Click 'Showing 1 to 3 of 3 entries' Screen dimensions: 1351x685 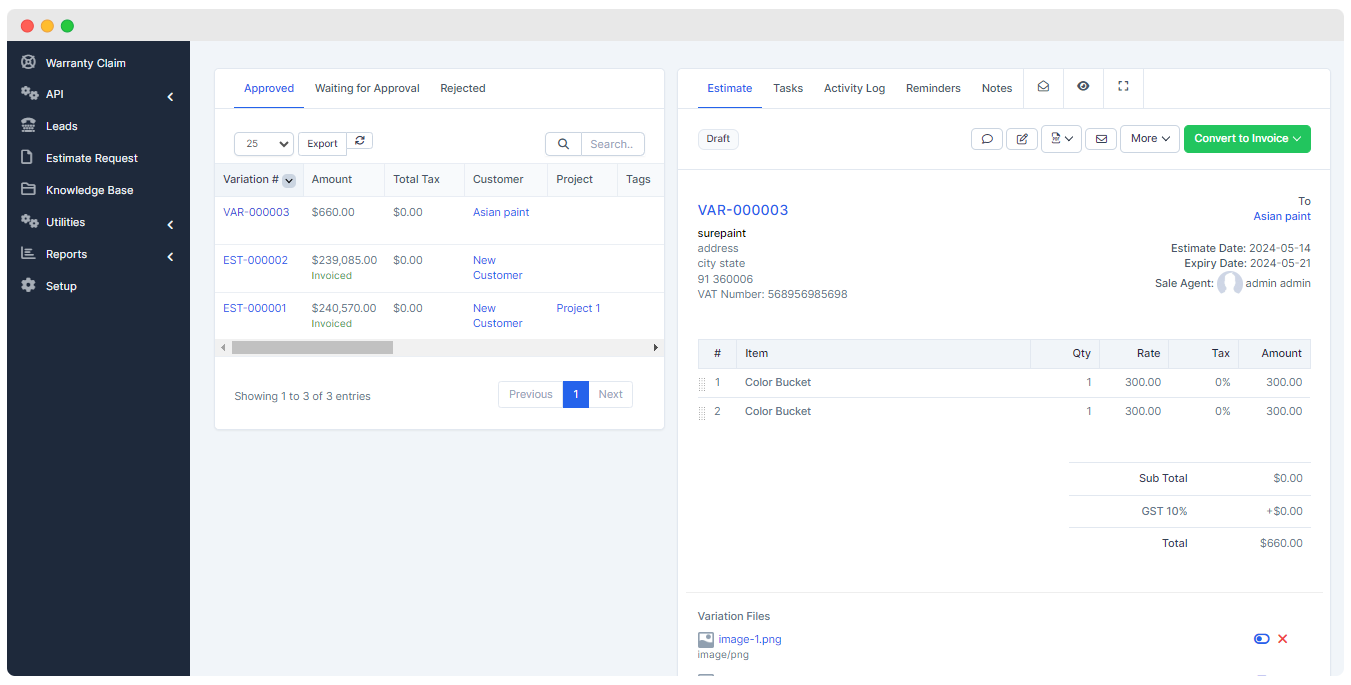302,396
